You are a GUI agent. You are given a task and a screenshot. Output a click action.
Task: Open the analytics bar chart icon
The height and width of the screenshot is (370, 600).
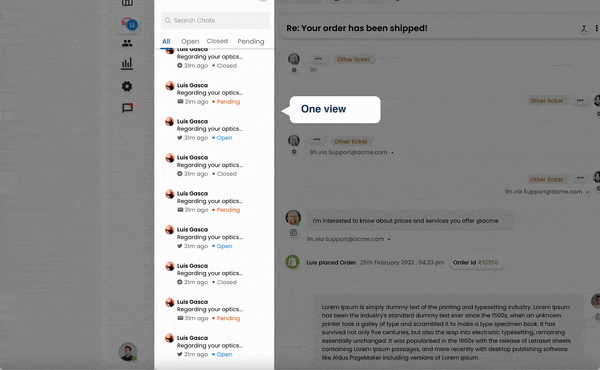127,64
